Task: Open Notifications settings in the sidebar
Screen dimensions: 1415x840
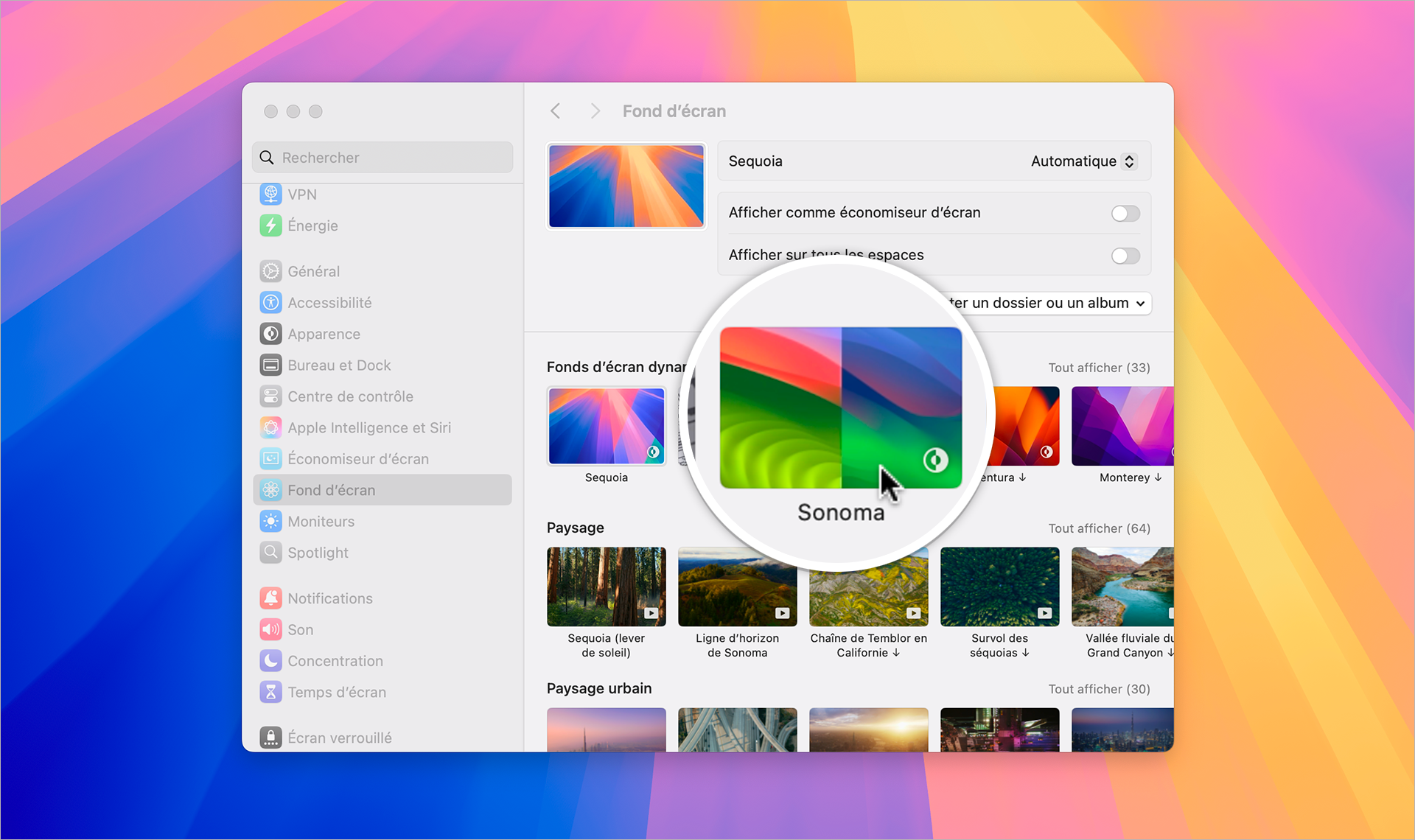Action: (329, 598)
